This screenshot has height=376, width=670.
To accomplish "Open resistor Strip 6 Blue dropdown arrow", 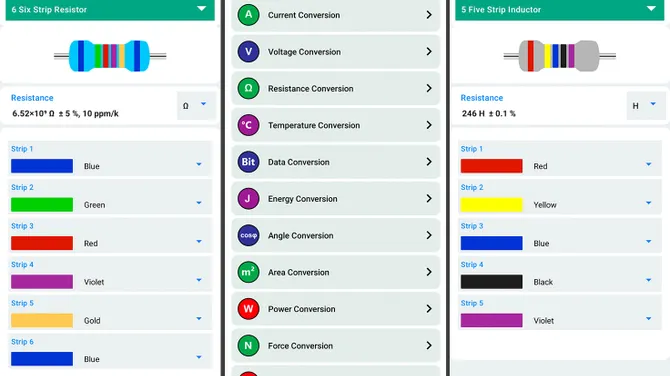I will tap(199, 357).
